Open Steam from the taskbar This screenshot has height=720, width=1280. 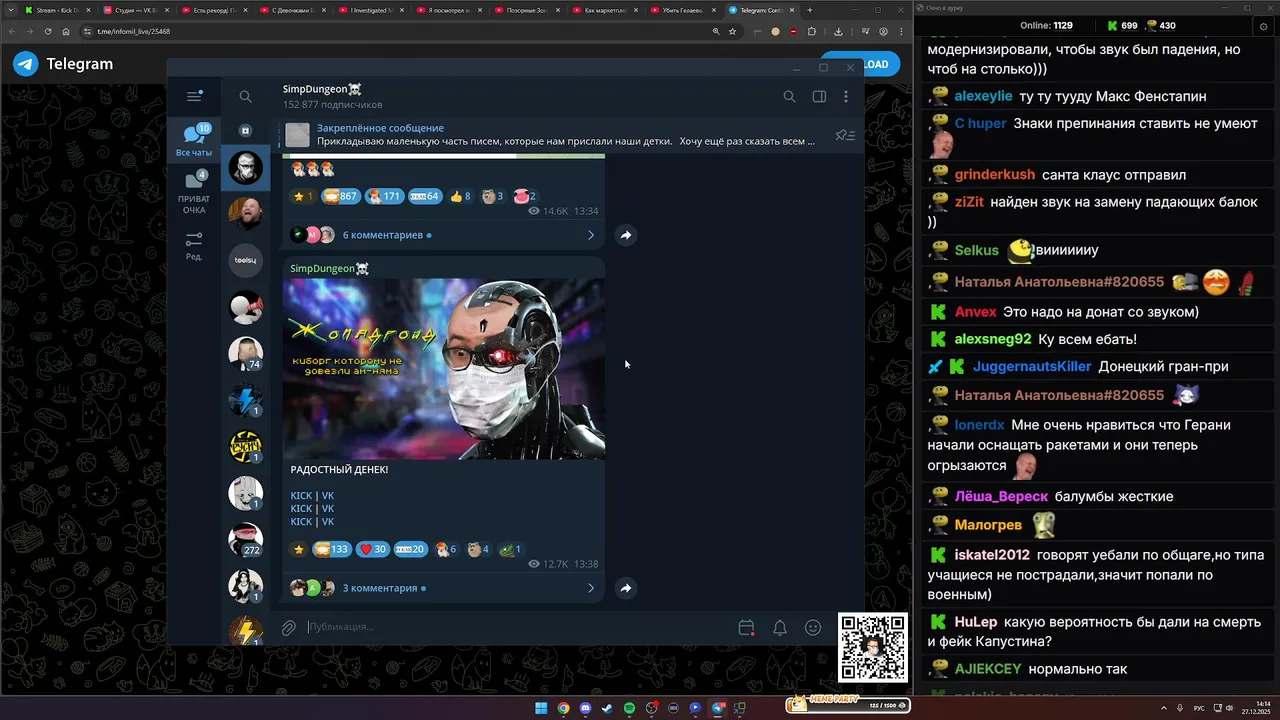[x=607, y=708]
